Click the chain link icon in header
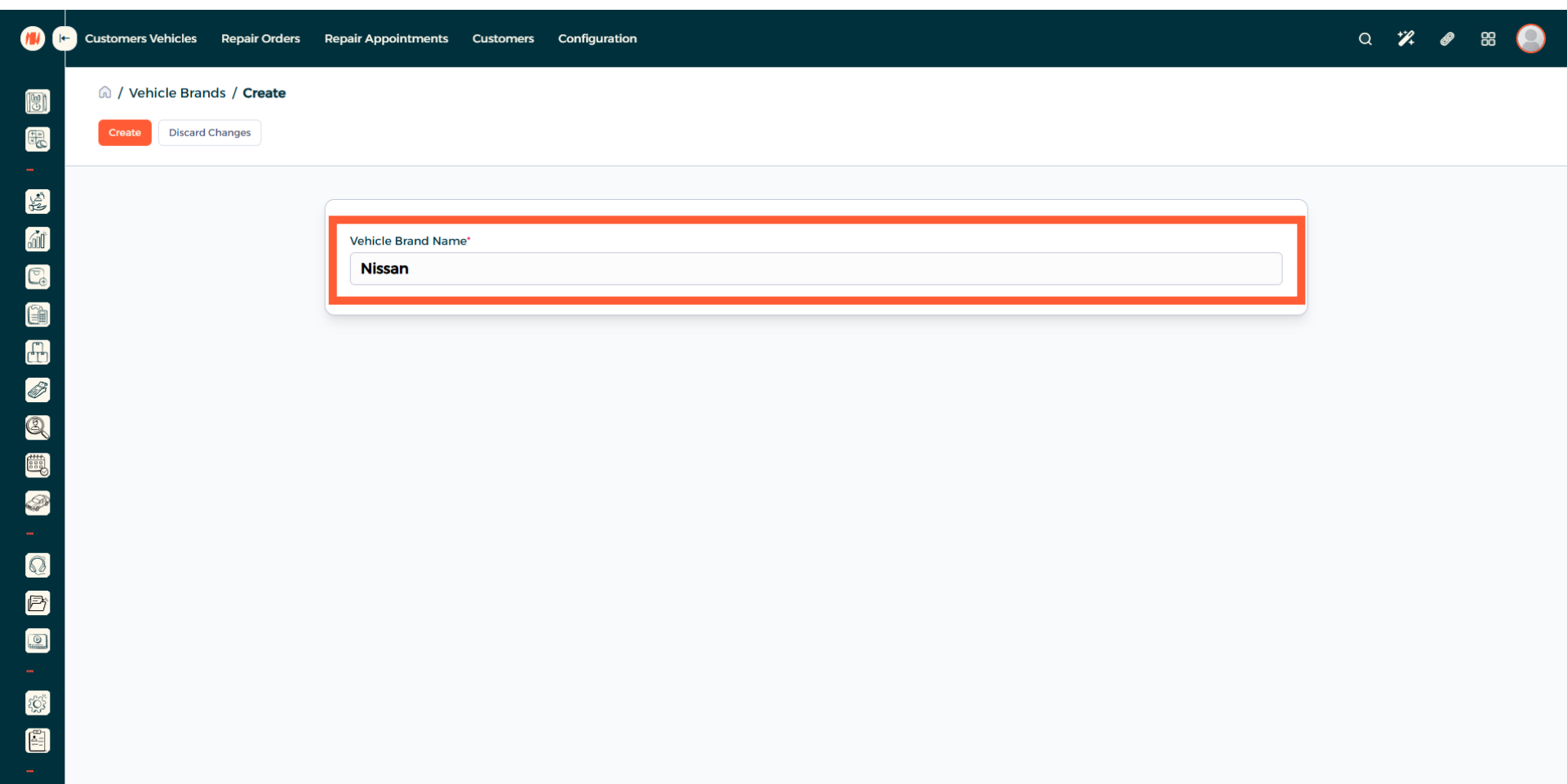Image resolution: width=1567 pixels, height=784 pixels. (x=1447, y=39)
